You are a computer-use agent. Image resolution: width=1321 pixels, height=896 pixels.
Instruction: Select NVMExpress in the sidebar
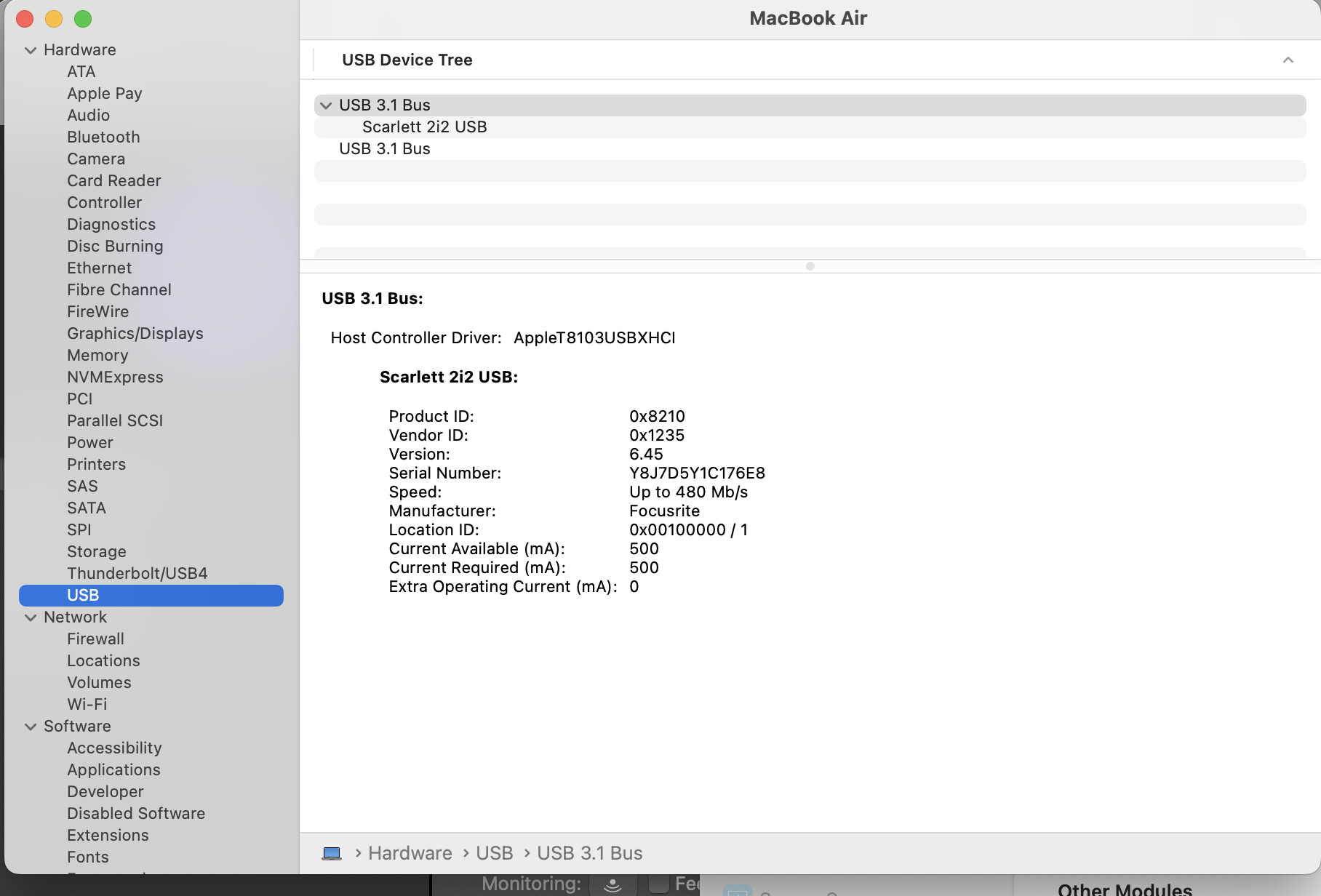115,377
